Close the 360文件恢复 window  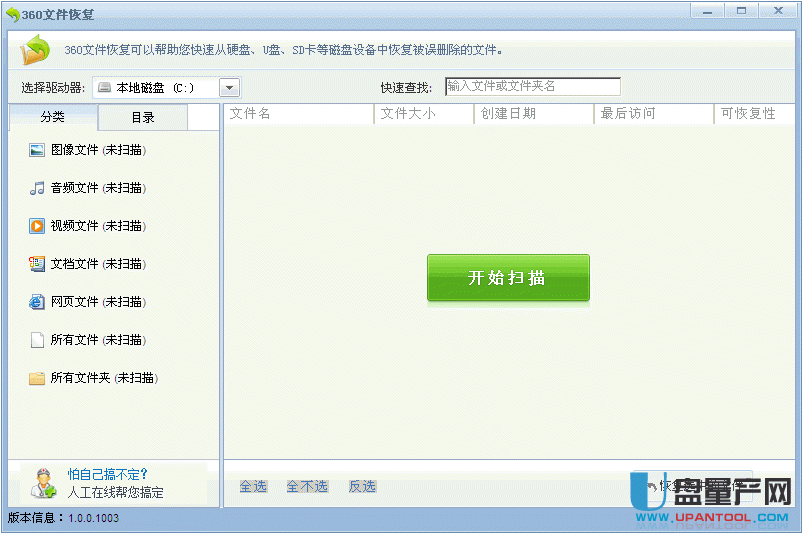[778, 11]
